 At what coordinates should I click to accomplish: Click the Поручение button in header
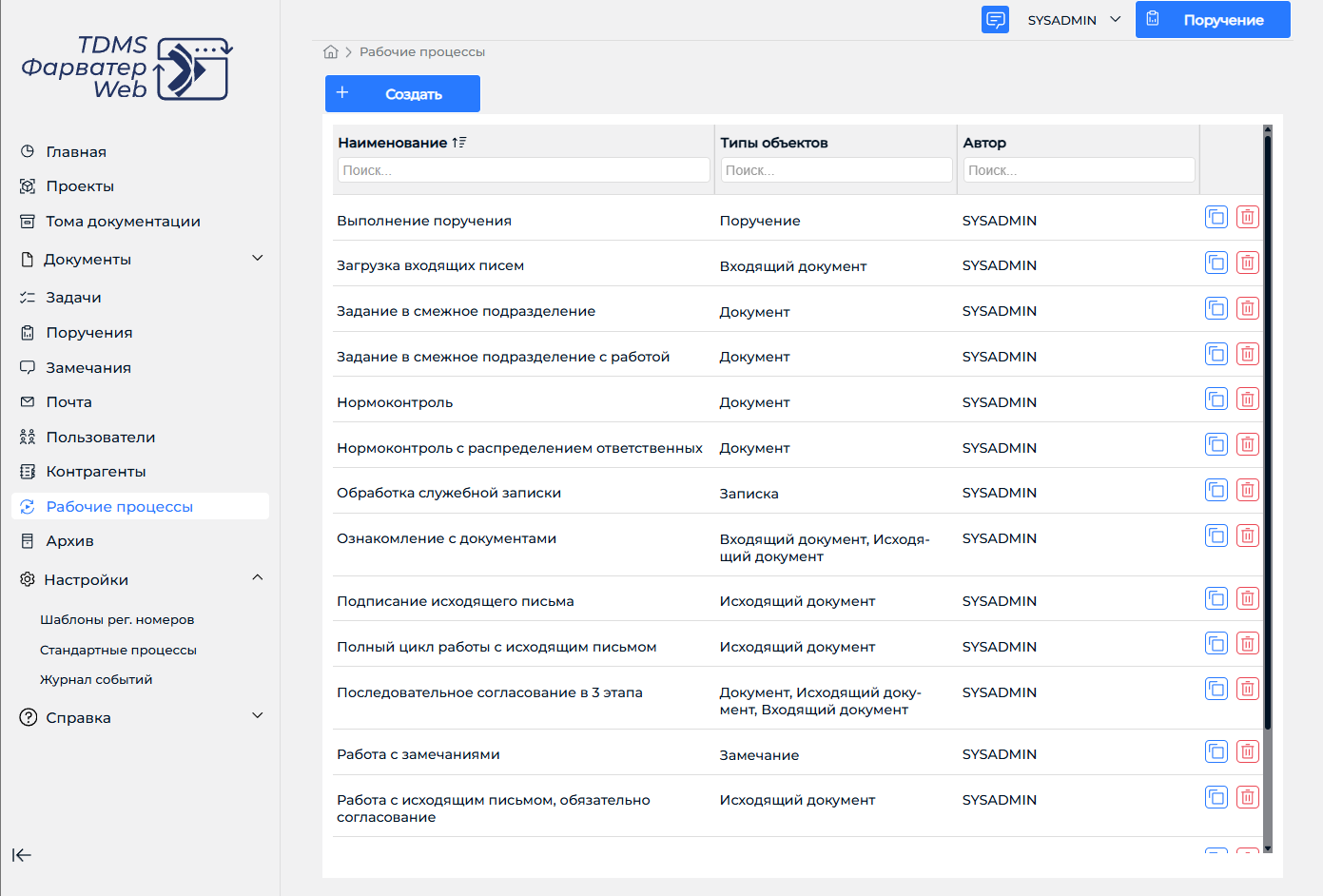(1213, 19)
